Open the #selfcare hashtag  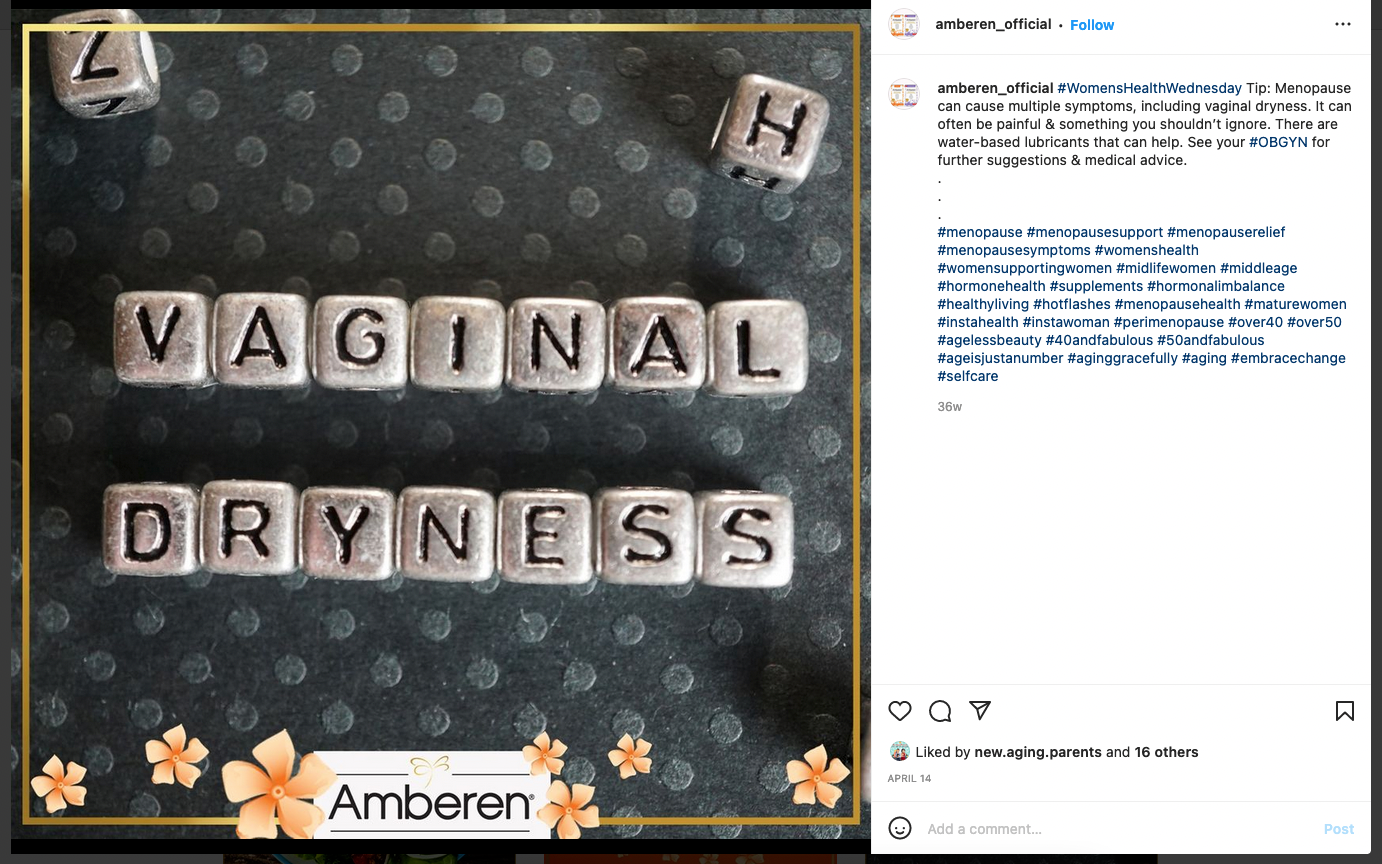968,376
